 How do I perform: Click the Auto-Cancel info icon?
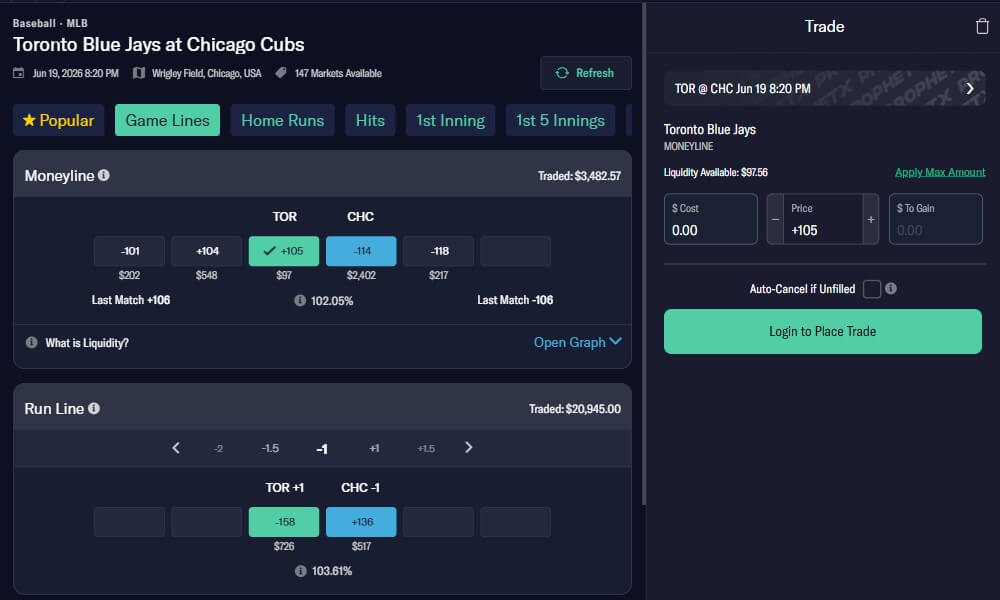(x=891, y=288)
